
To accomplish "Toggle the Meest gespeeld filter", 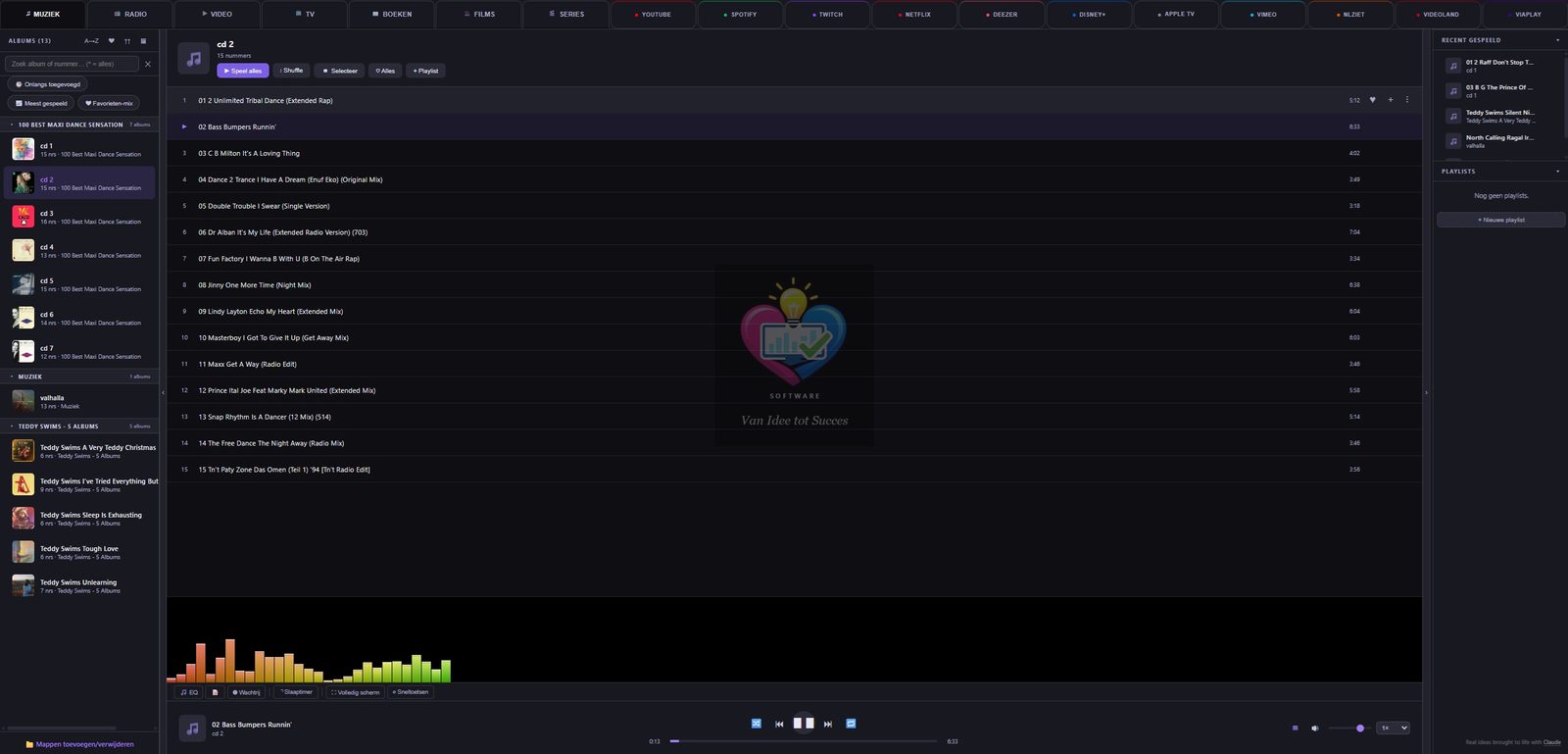I will pos(41,103).
